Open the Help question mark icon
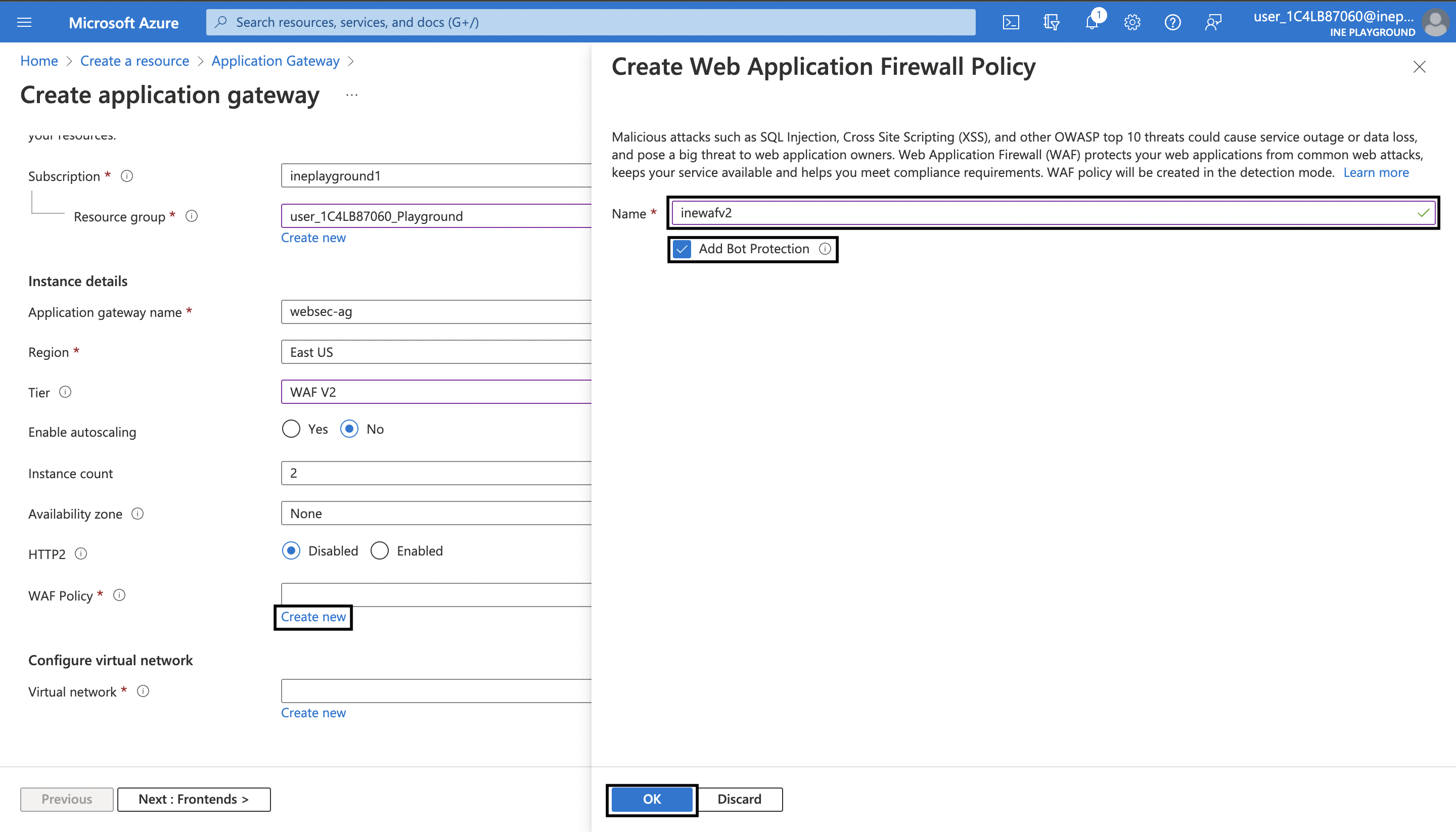The height and width of the screenshot is (832, 1456). 1172,22
